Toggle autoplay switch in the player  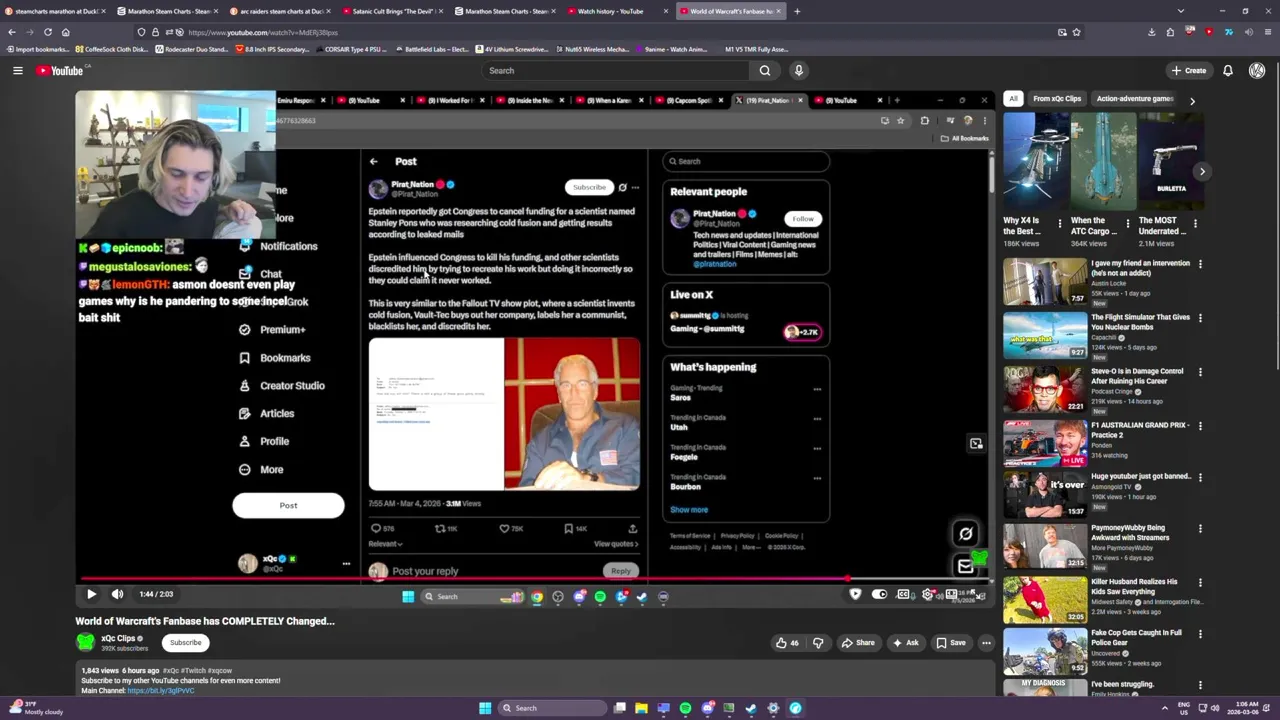[x=879, y=594]
